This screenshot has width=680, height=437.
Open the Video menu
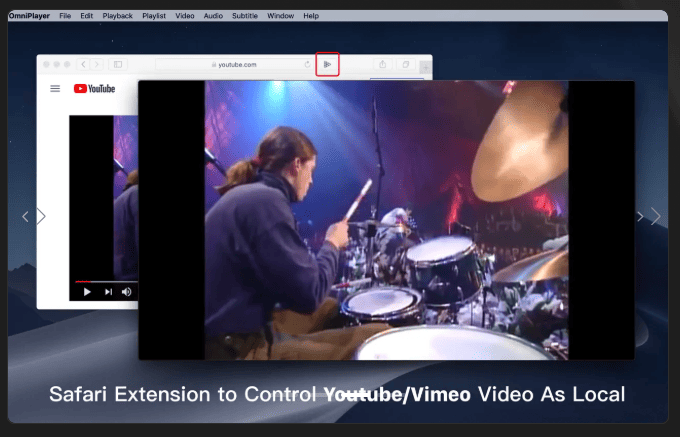click(185, 16)
